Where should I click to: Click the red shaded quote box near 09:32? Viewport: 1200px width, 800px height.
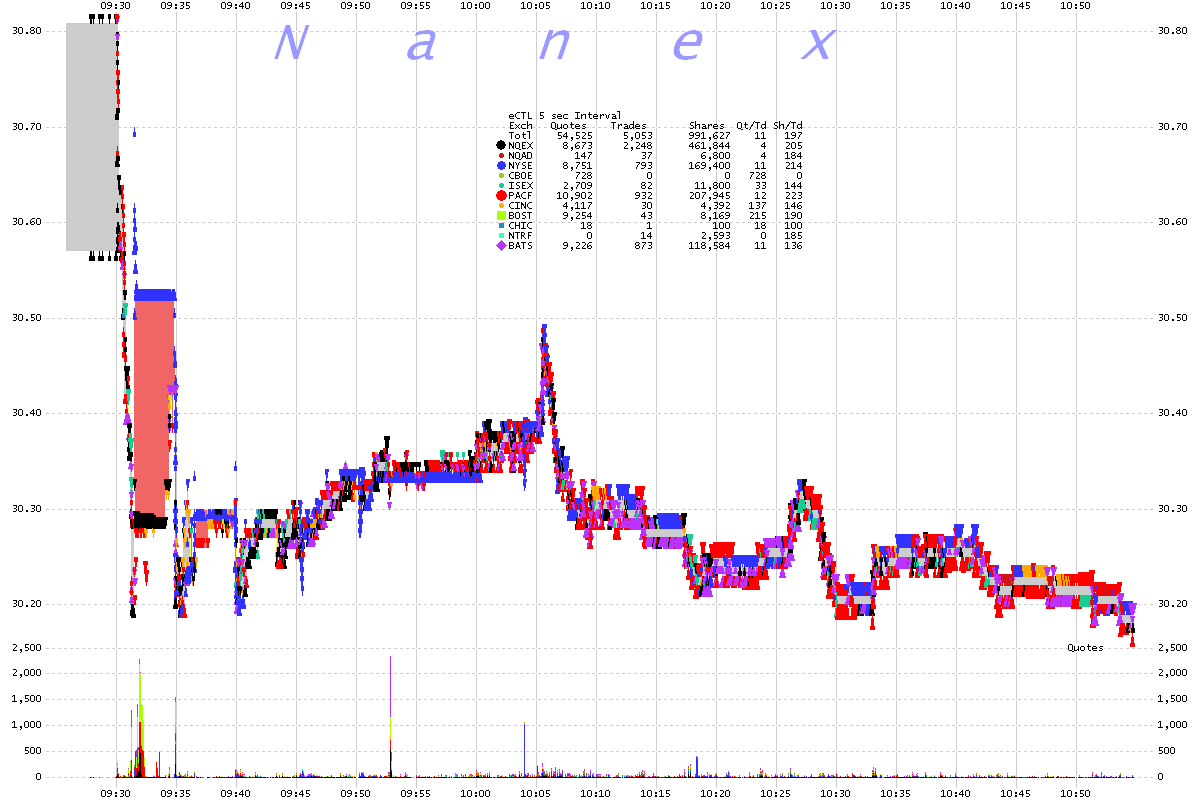pyautogui.click(x=154, y=408)
